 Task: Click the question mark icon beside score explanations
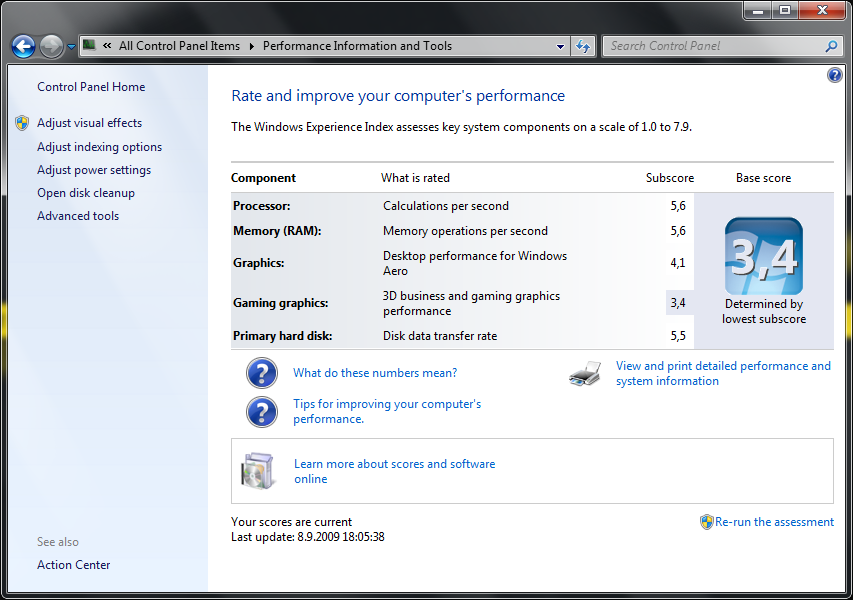(262, 372)
